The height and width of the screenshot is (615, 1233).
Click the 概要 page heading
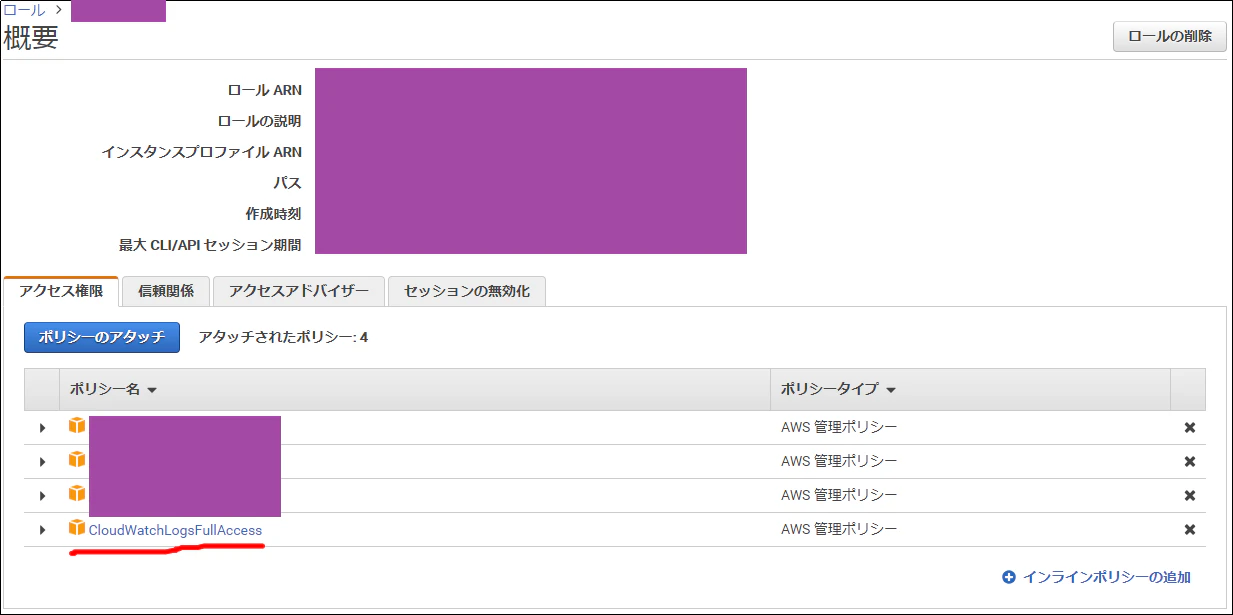click(x=31, y=38)
